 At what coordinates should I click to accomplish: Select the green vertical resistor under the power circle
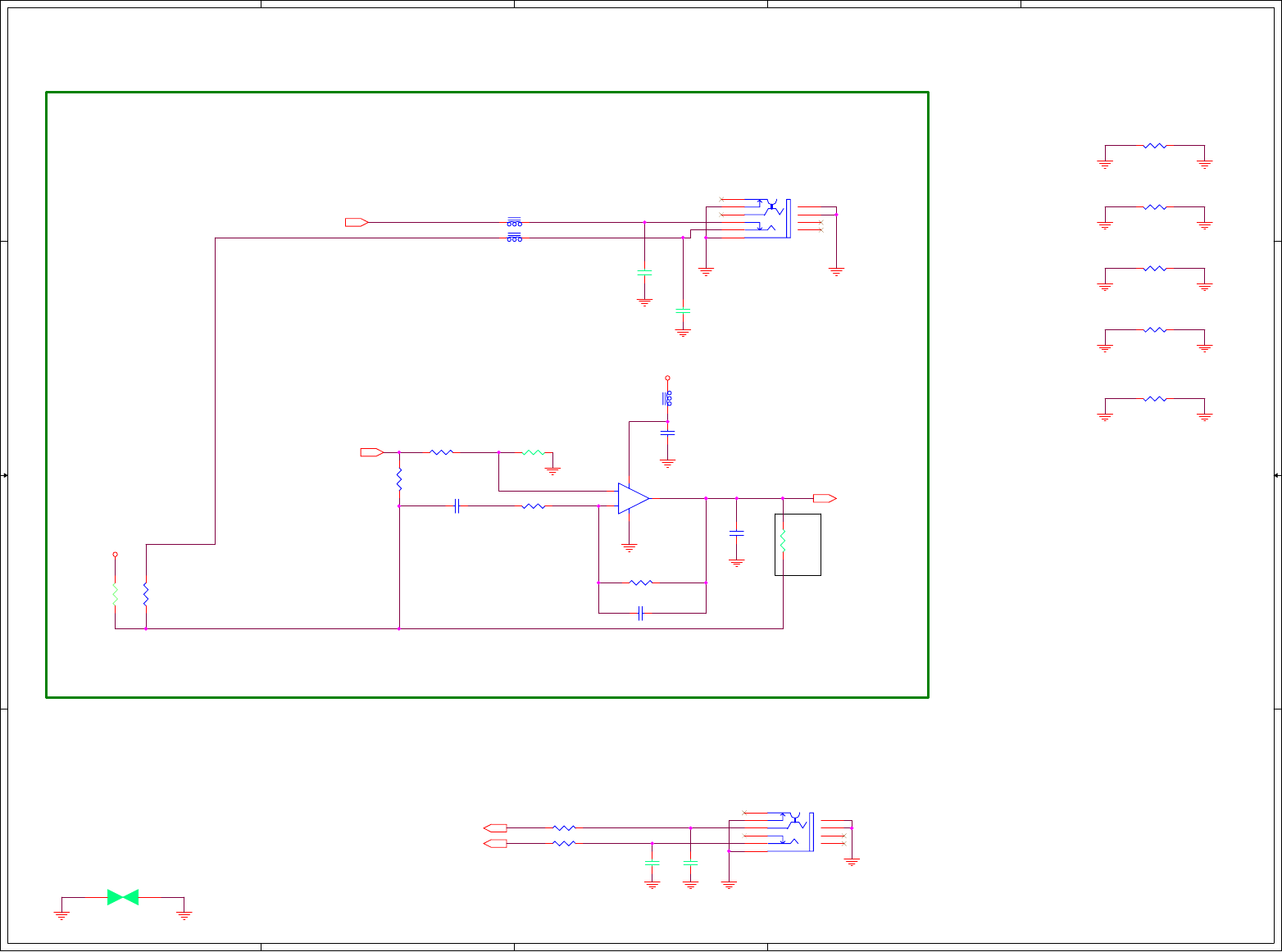coord(115,594)
